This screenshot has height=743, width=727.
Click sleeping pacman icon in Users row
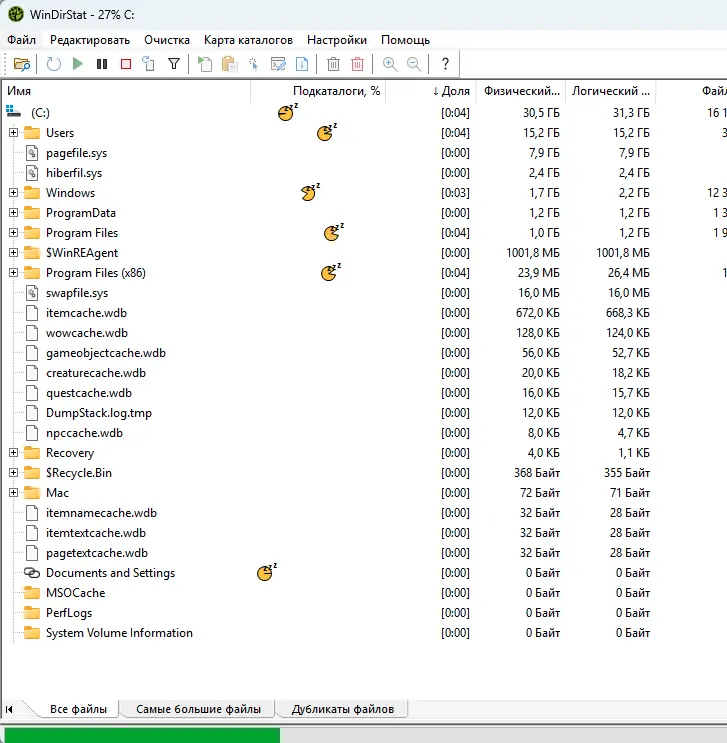coord(327,132)
